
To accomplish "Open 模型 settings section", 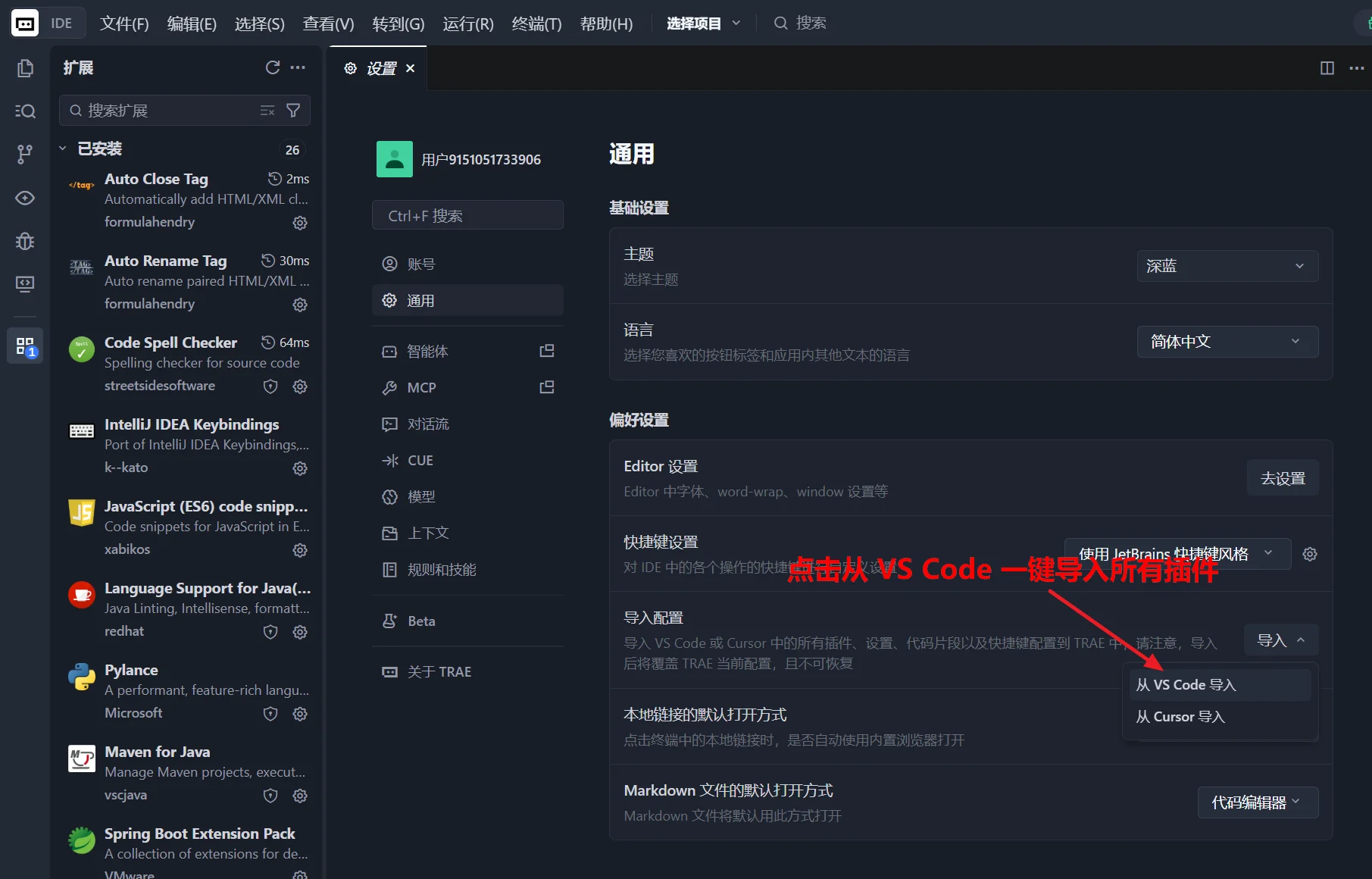I will pos(467,496).
